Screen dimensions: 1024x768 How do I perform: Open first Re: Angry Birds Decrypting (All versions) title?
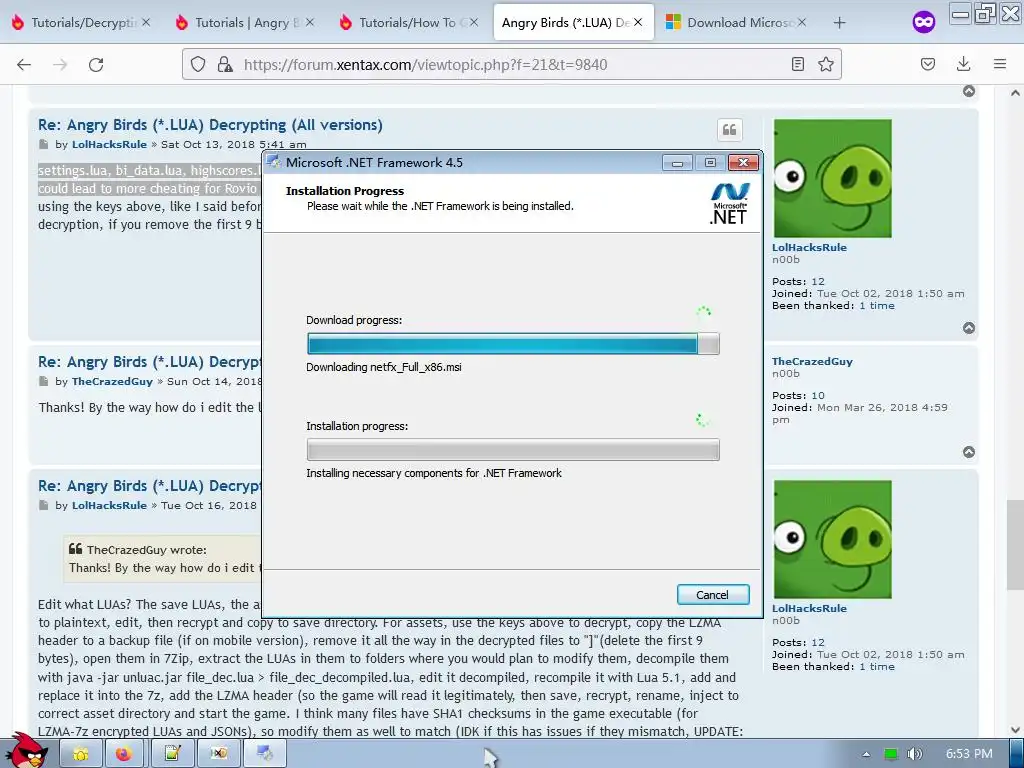point(210,125)
